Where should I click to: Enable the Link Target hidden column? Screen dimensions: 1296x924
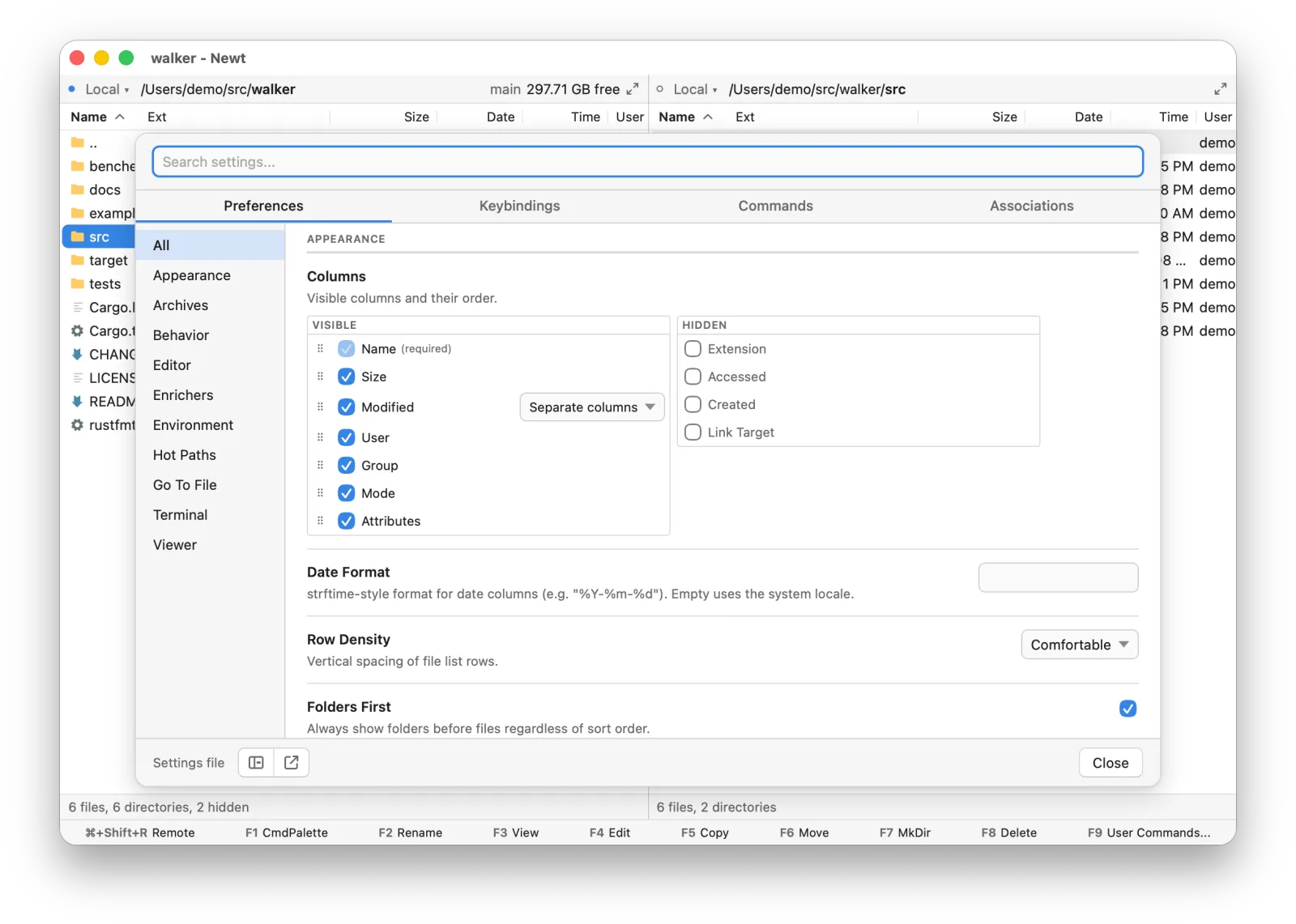pos(693,432)
